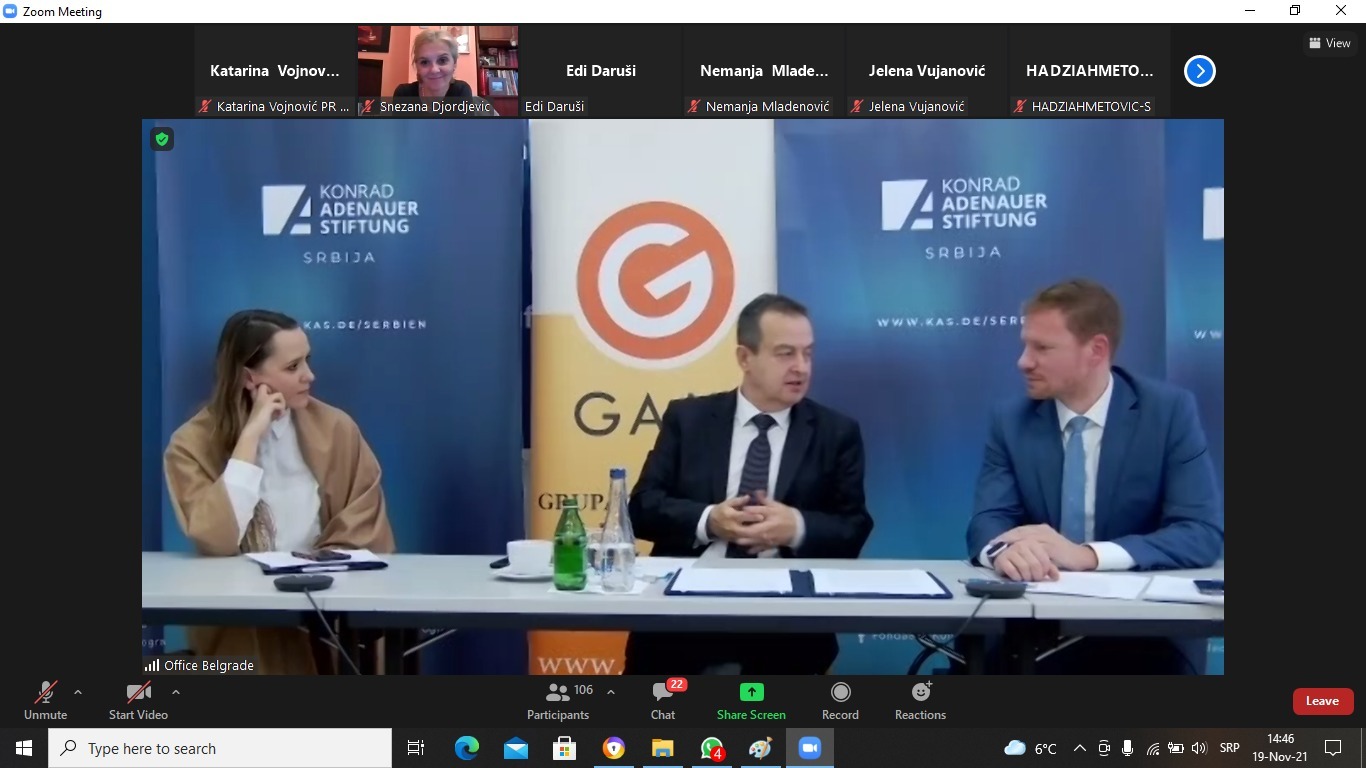Restore down the Zoom Meeting window

(1295, 11)
